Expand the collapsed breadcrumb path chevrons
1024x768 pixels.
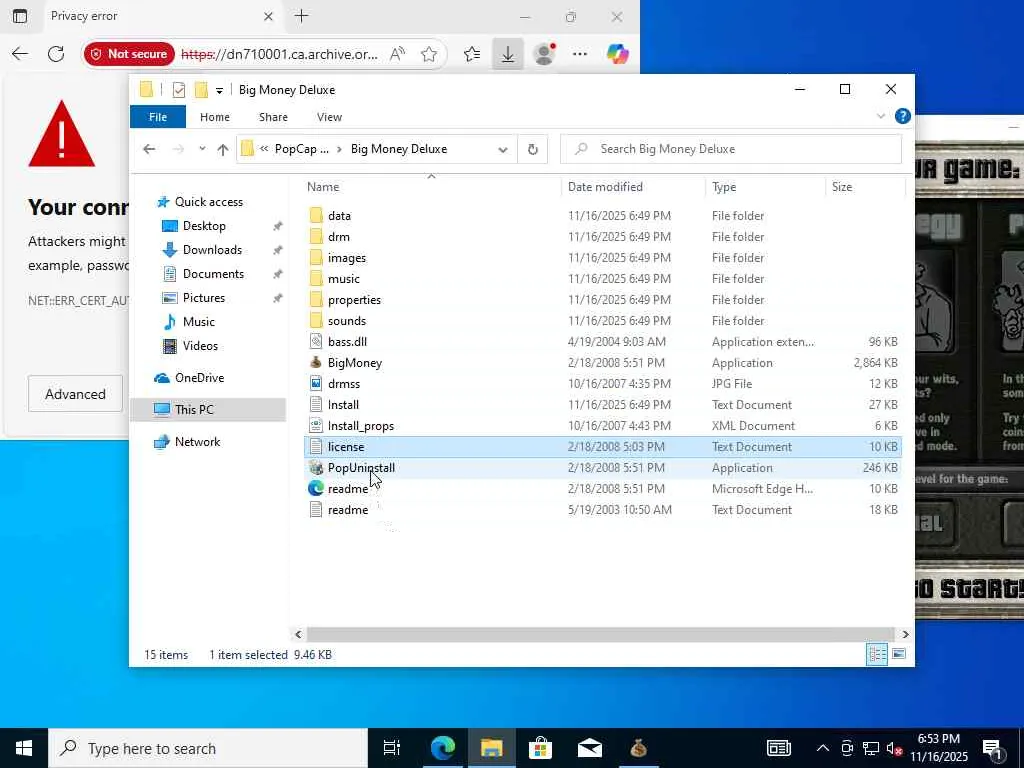pos(264,149)
